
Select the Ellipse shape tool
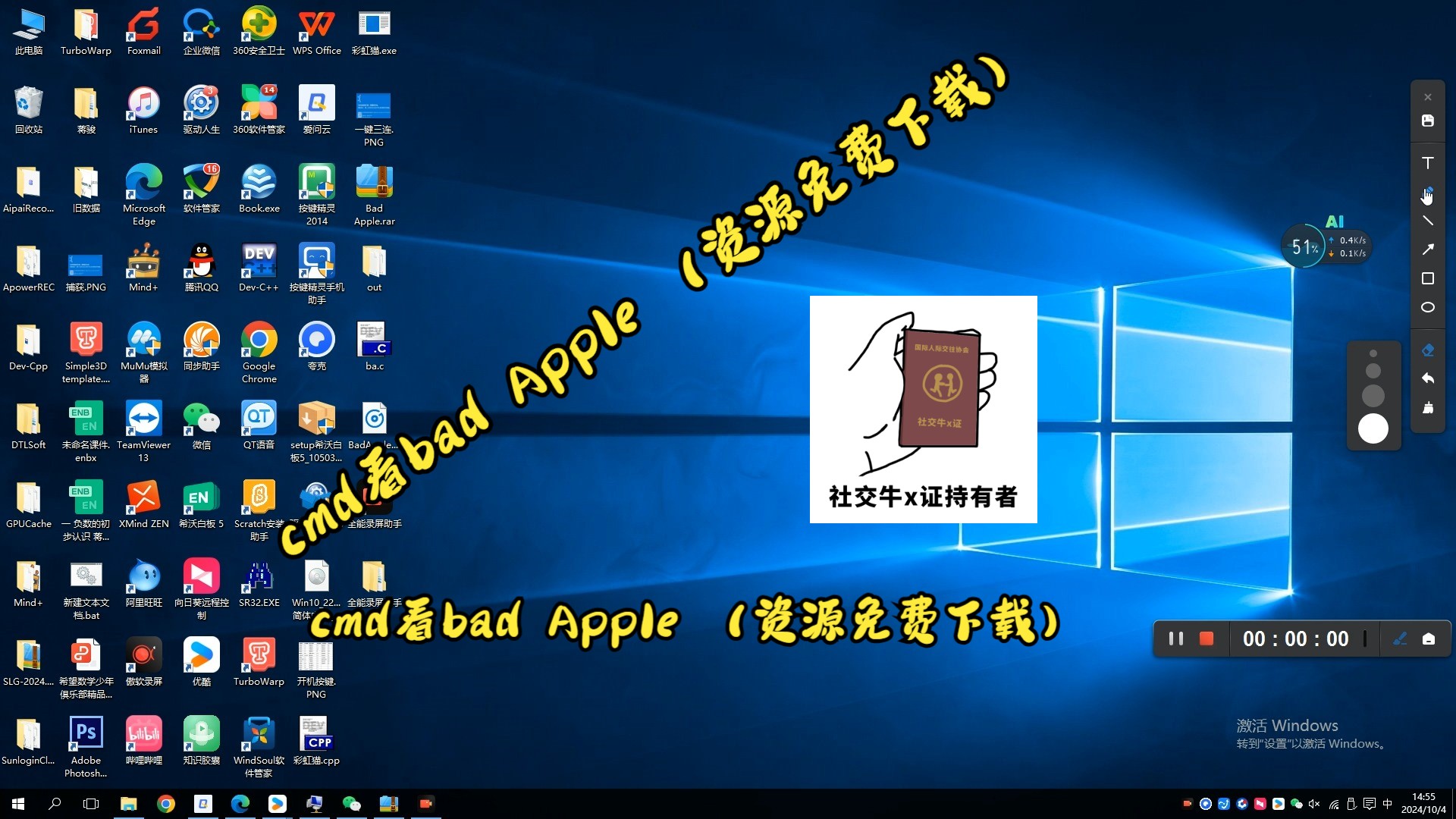(x=1427, y=307)
